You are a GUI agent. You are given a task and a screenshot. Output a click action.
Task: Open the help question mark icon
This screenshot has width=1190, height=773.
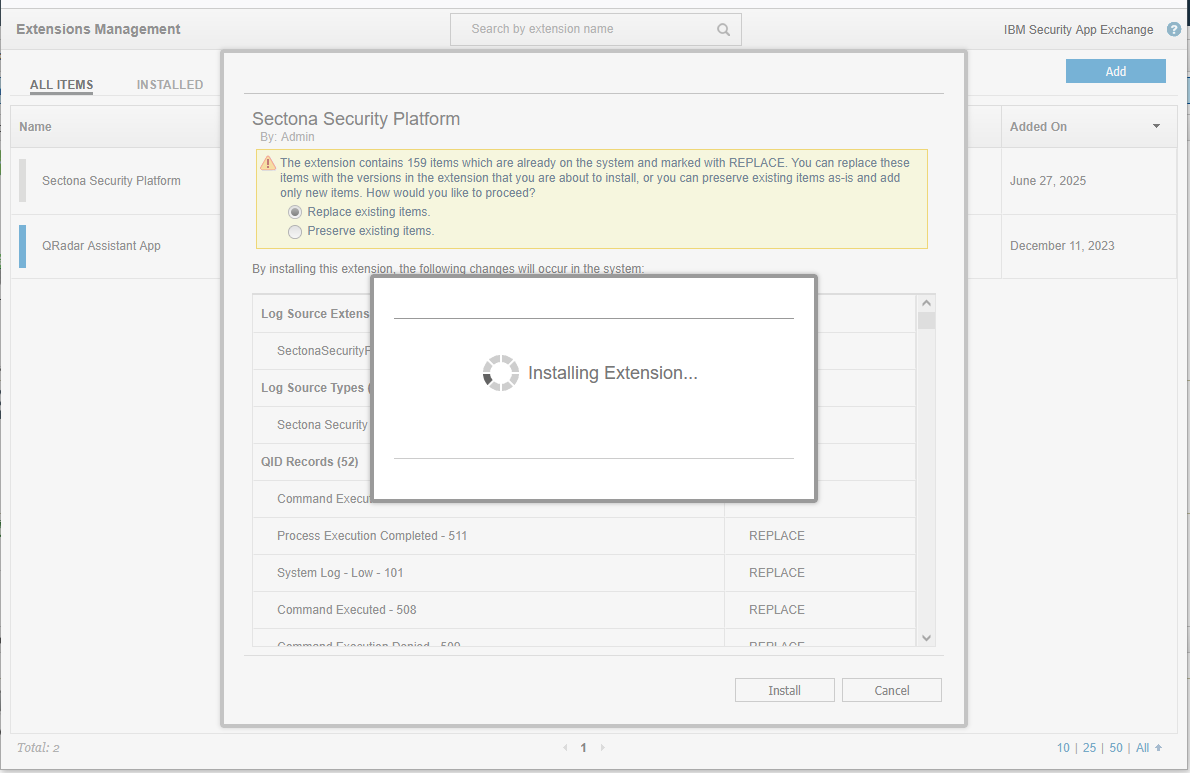point(1174,30)
